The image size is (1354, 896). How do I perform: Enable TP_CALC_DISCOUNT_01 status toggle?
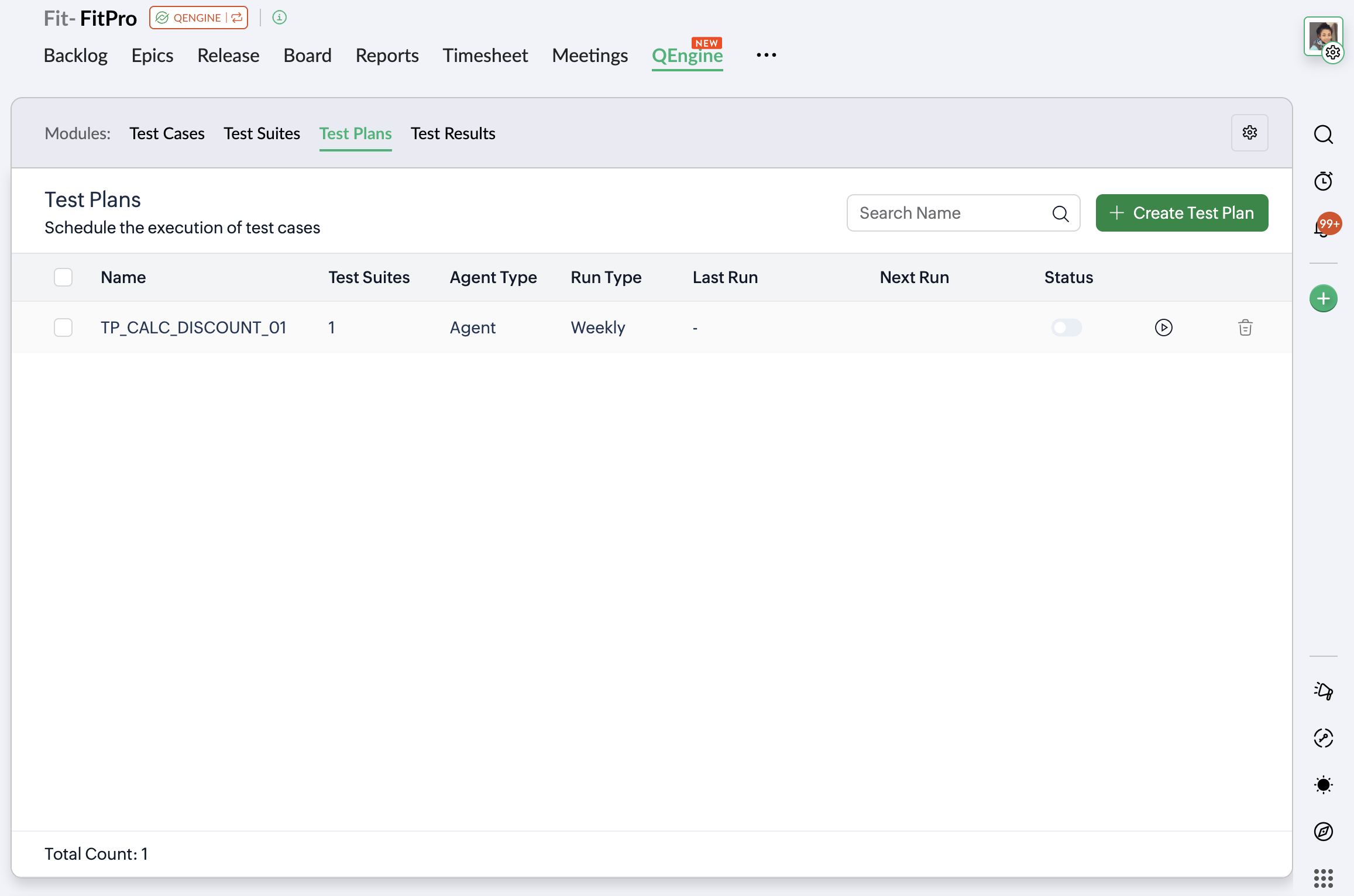[x=1066, y=328]
